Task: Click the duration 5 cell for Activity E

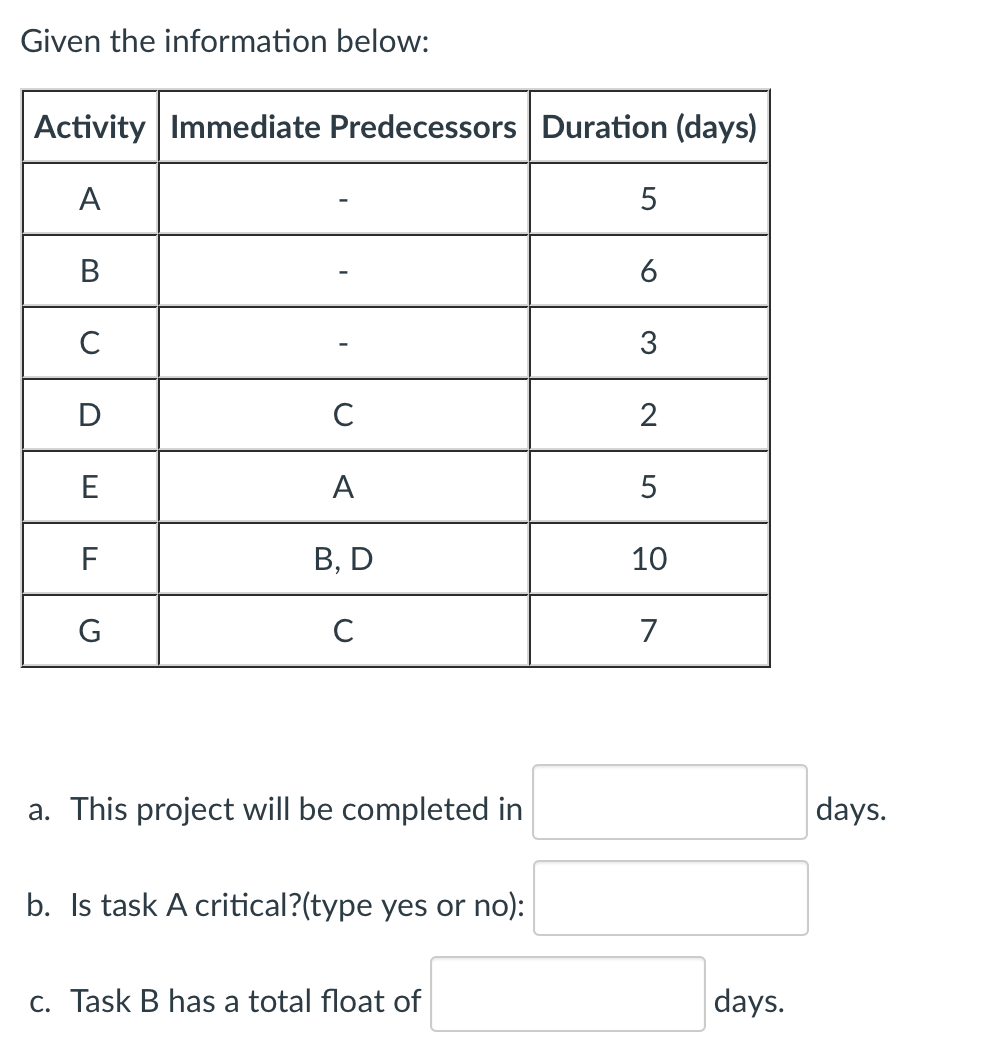Action: [x=648, y=487]
